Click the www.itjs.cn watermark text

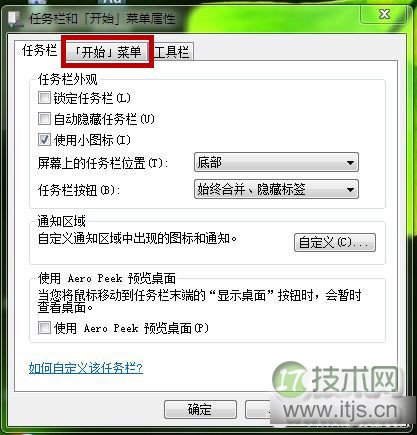click(x=340, y=411)
